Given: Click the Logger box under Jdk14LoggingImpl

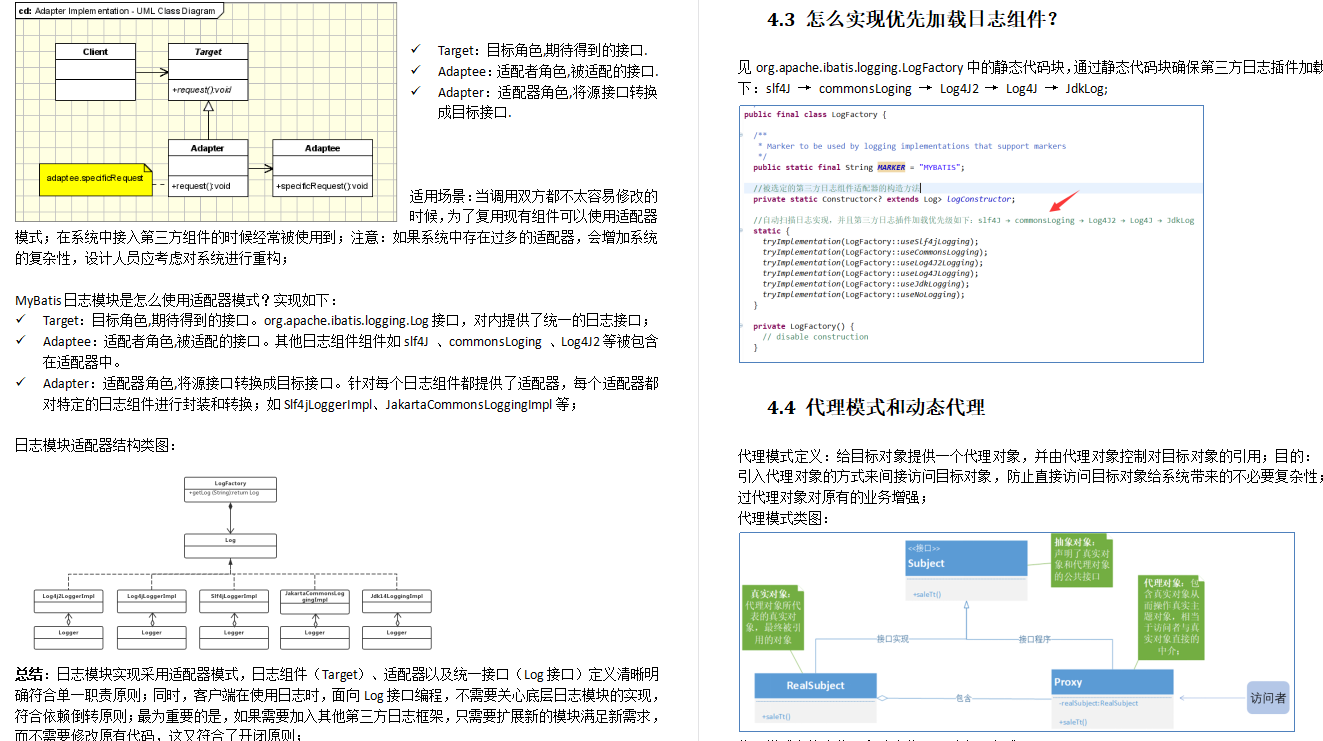Looking at the screenshot, I should tap(397, 636).
